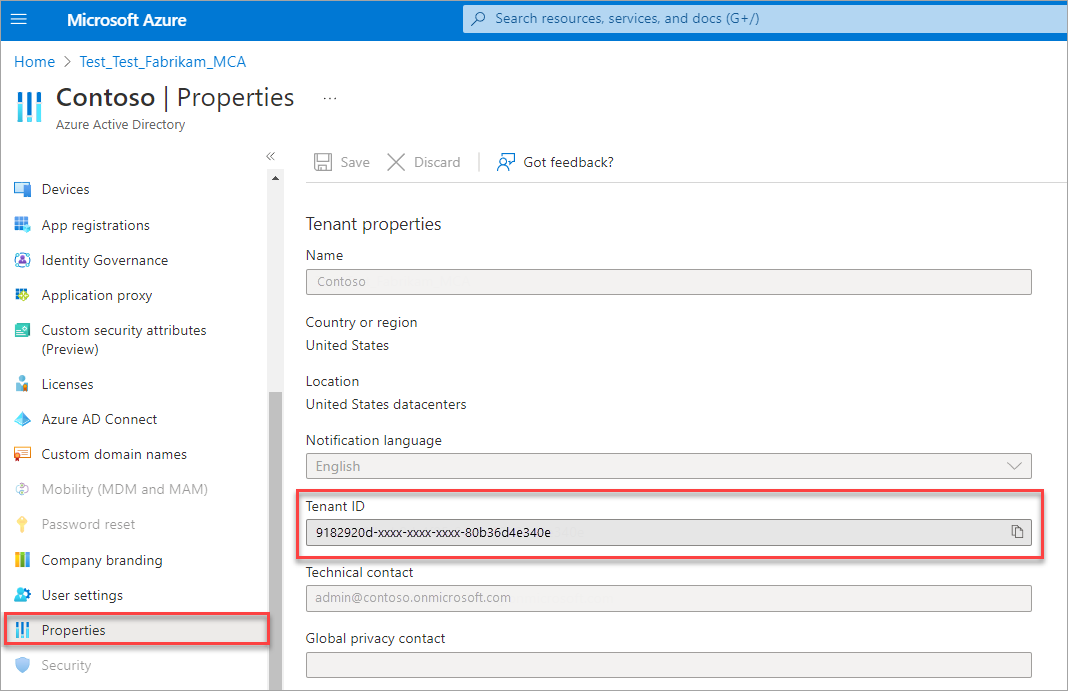Click the Tenant ID field

click(x=668, y=532)
